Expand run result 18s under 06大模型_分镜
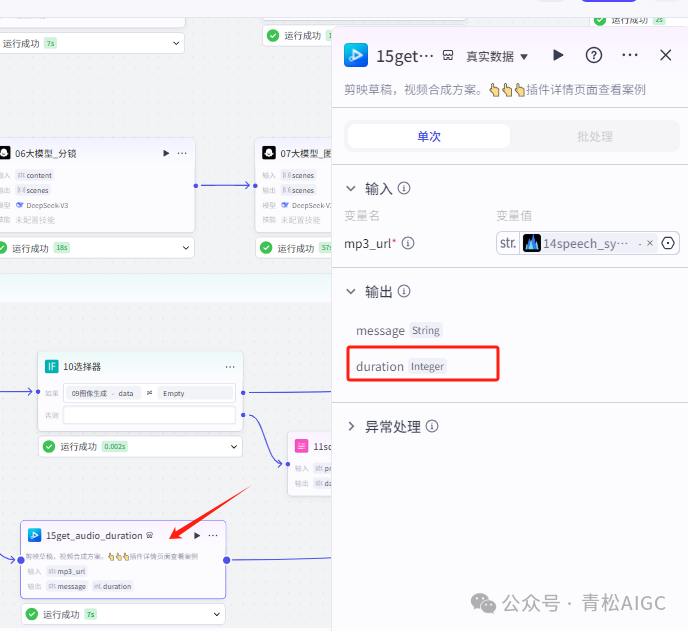The image size is (688, 631). (186, 248)
